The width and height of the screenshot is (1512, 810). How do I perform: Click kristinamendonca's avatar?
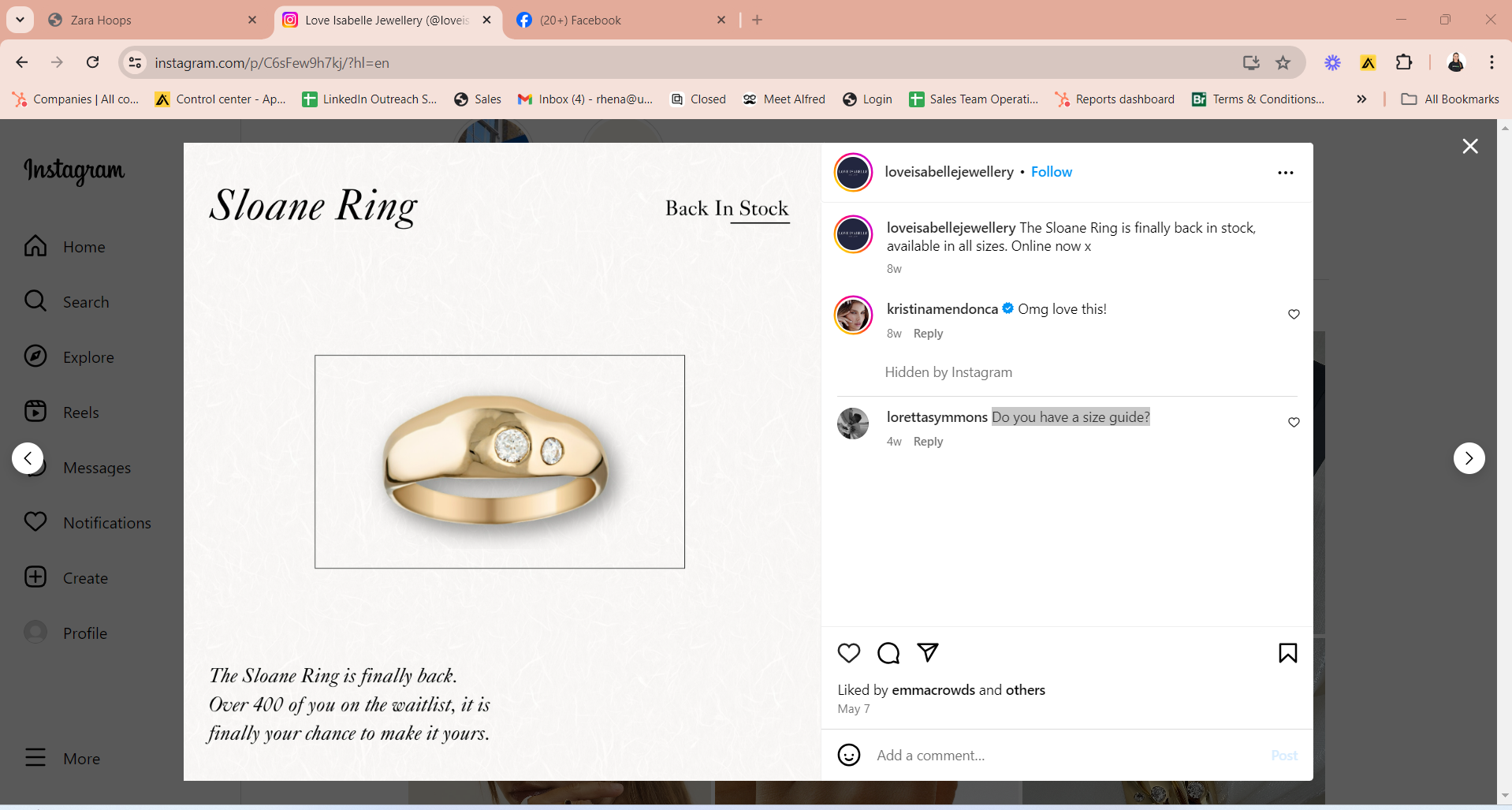[x=853, y=315]
